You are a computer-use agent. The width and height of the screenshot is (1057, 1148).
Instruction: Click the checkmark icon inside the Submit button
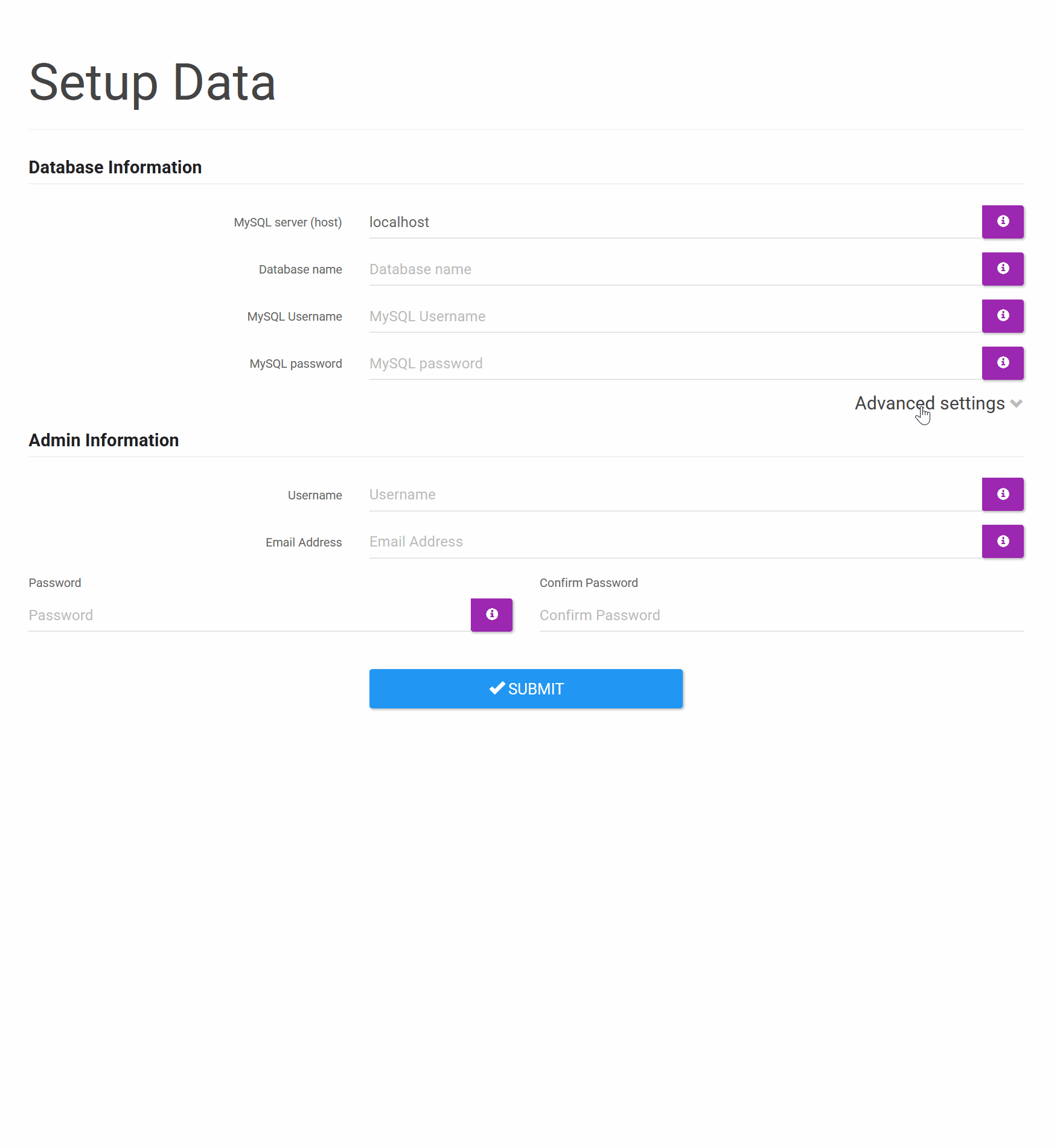(497, 688)
